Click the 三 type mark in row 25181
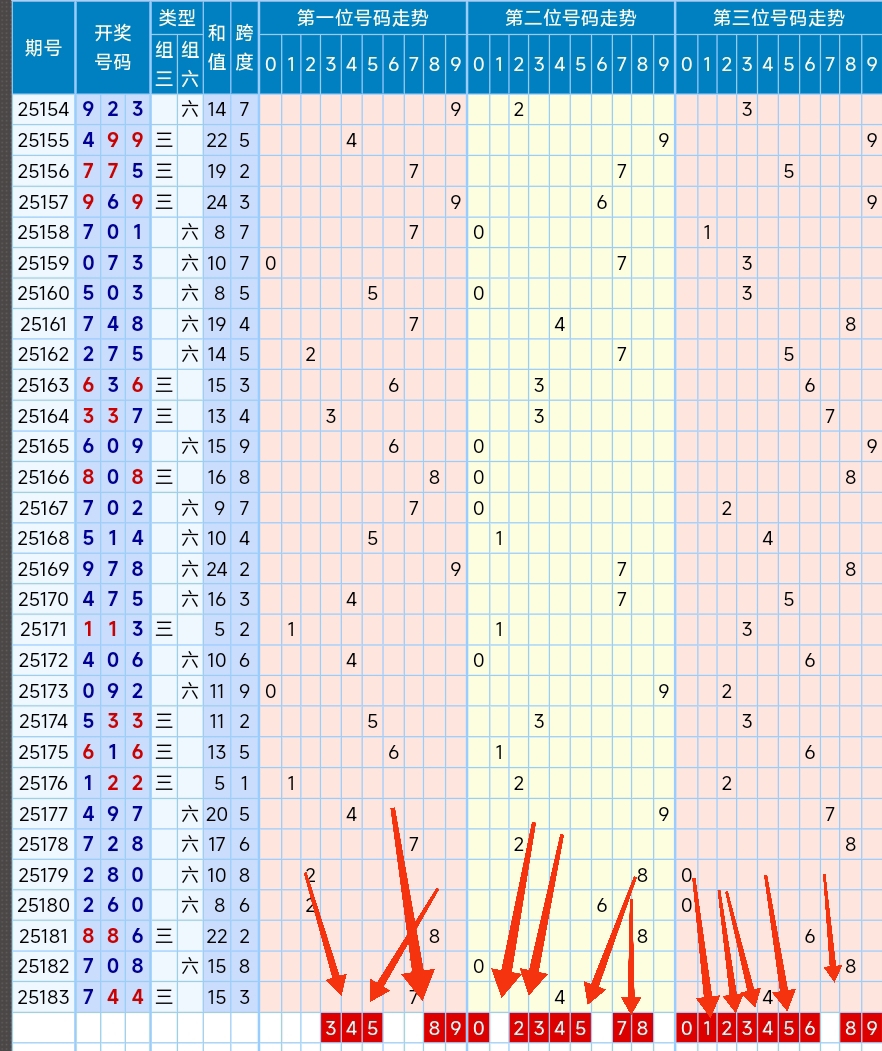The image size is (882, 1051). [x=164, y=936]
